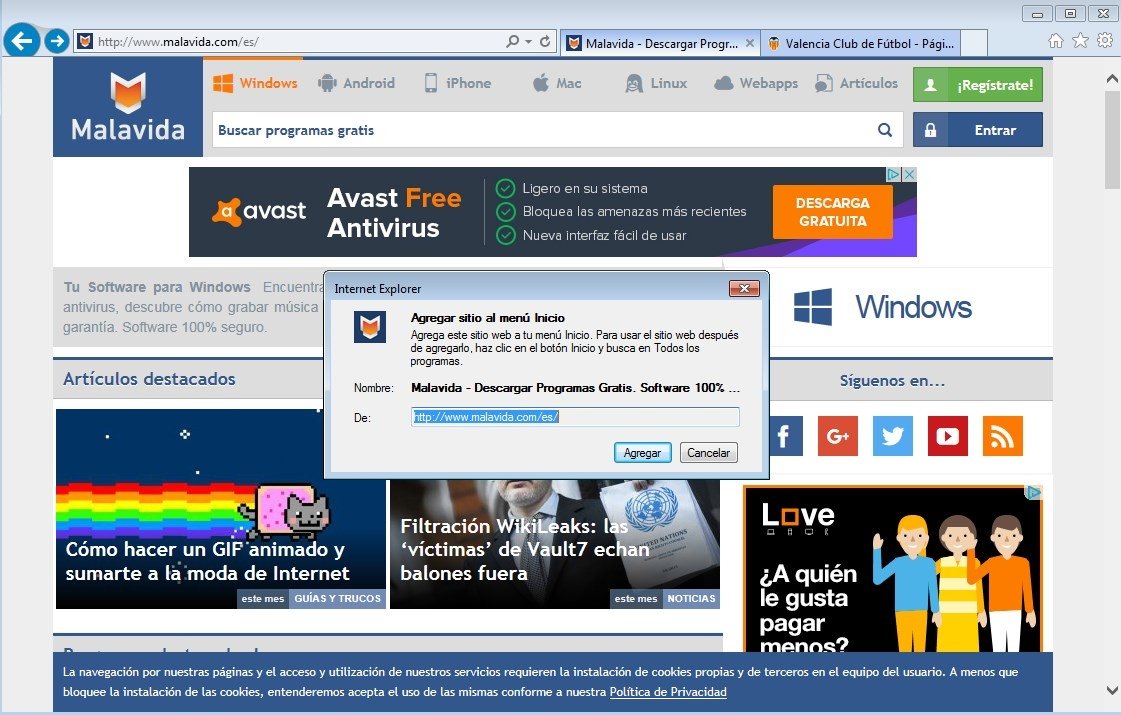Open Malavida's YouTube icon

tap(948, 435)
